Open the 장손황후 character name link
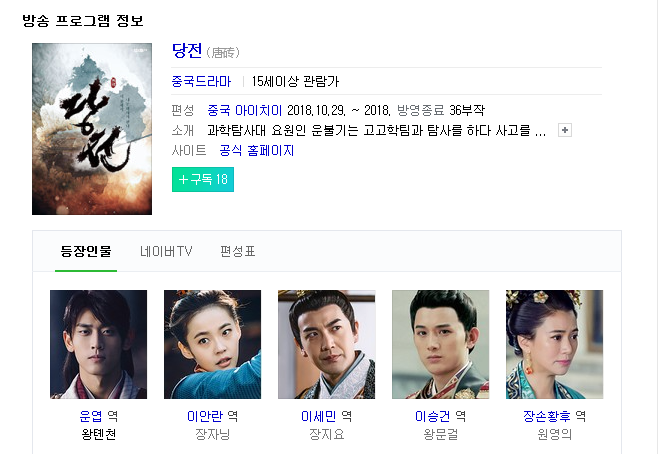 coord(547,416)
